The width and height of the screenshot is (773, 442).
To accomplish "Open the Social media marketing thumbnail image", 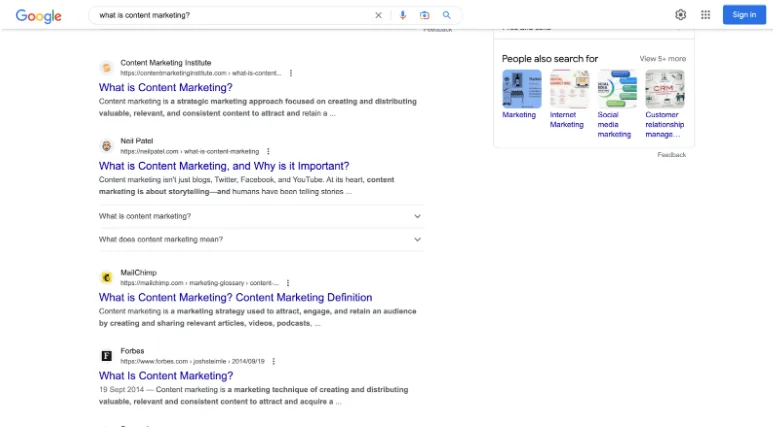I will (x=617, y=89).
